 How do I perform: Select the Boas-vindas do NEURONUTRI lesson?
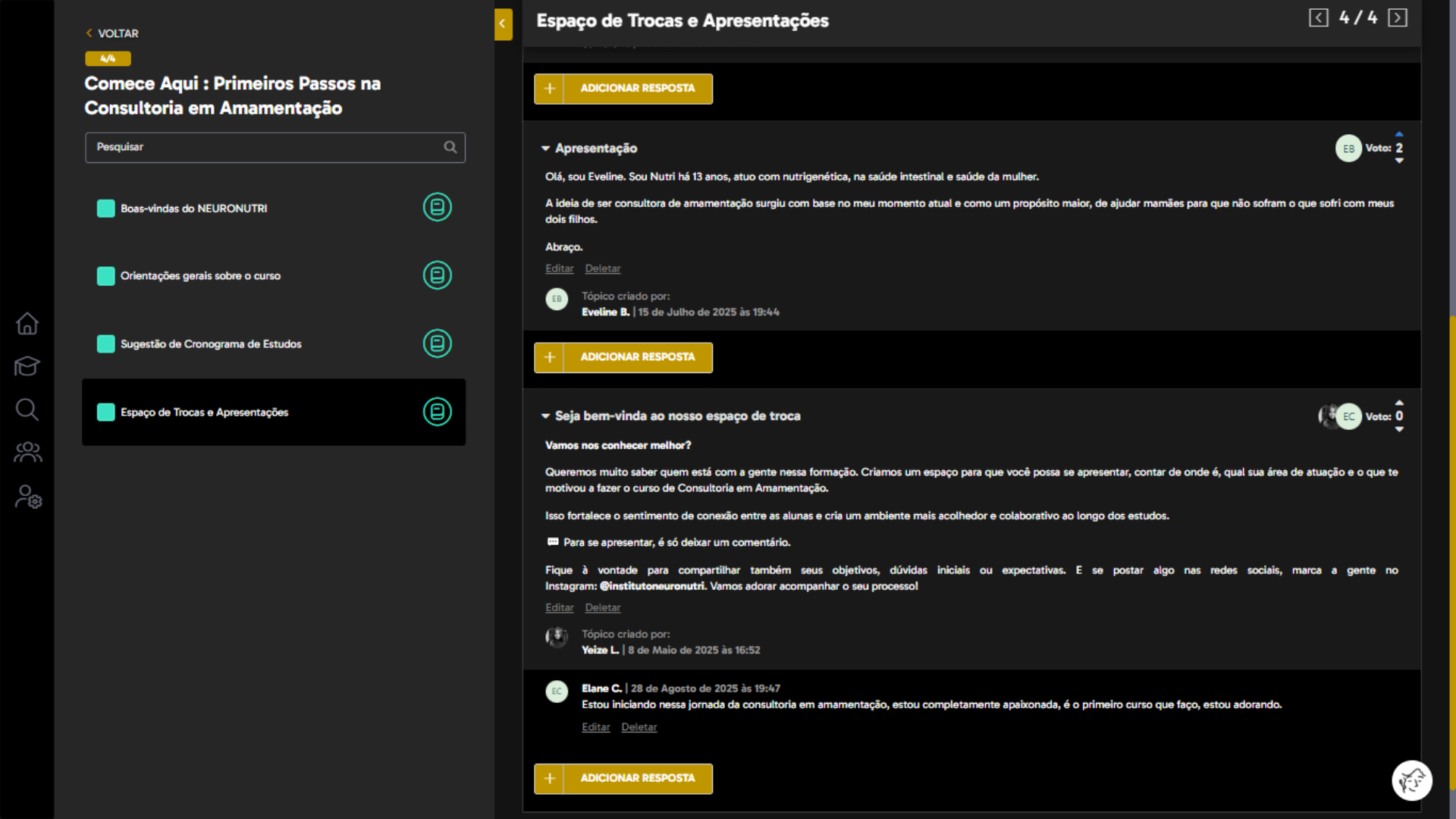click(x=194, y=209)
